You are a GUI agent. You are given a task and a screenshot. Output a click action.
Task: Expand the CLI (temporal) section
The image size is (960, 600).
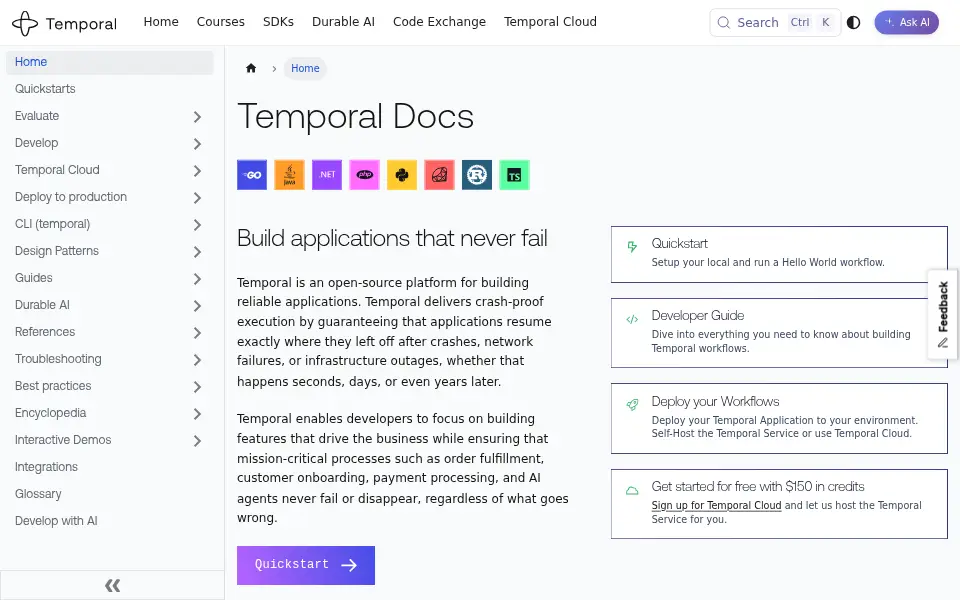197,224
